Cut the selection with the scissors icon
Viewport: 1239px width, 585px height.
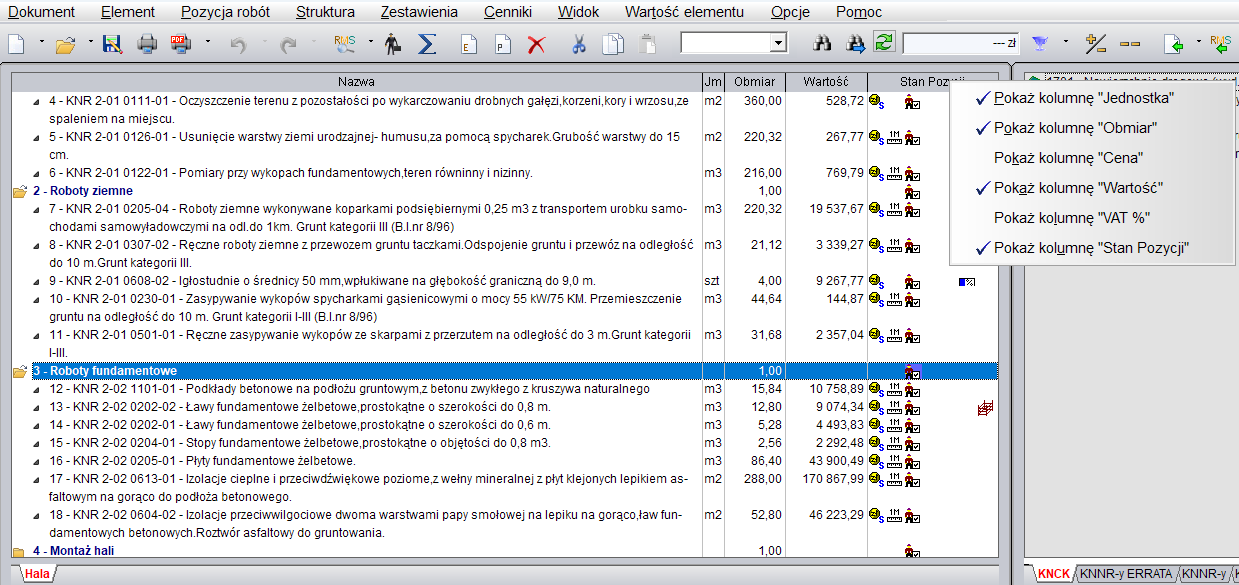(578, 44)
